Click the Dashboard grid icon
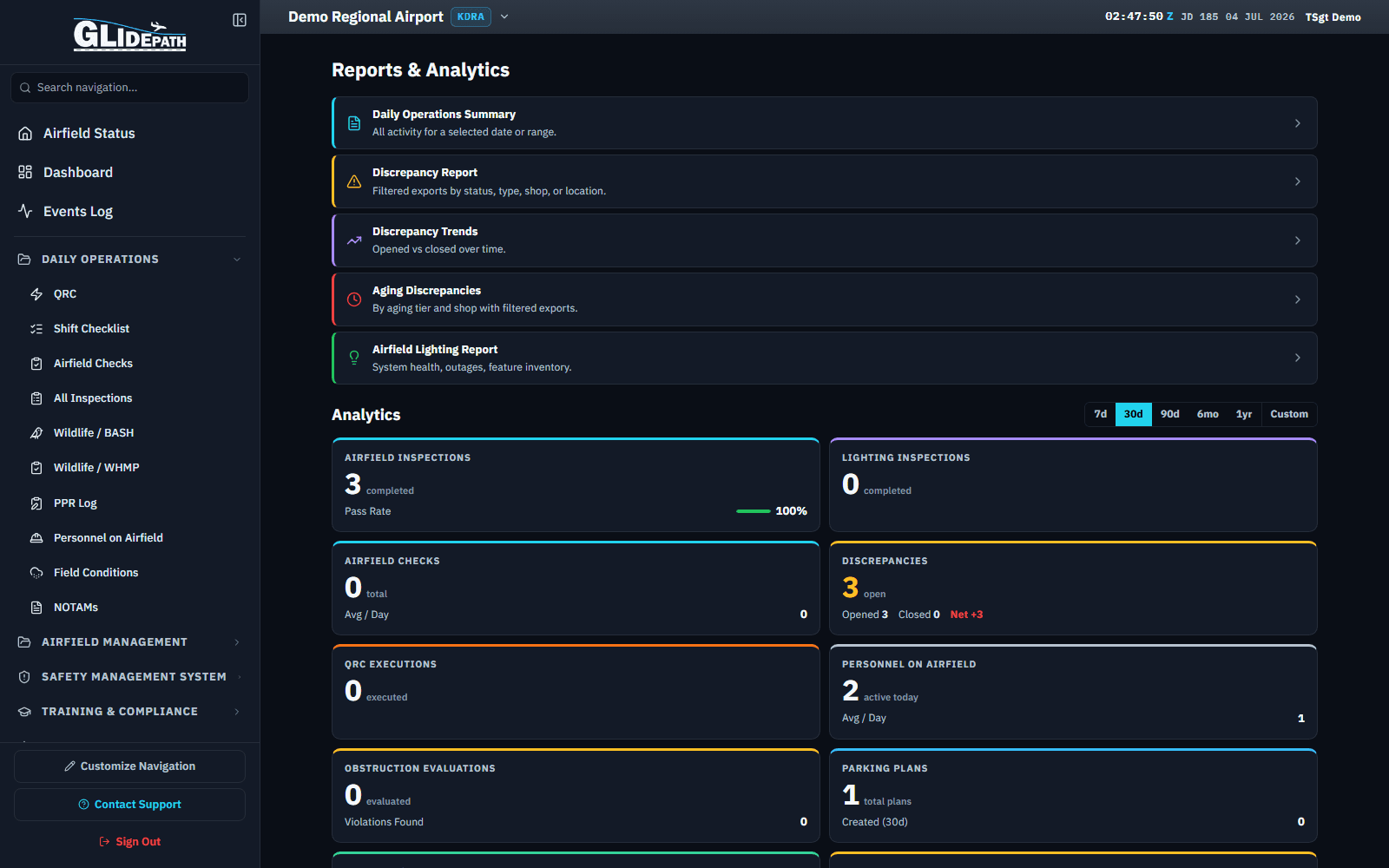Viewport: 1389px width, 868px height. pyautogui.click(x=25, y=172)
